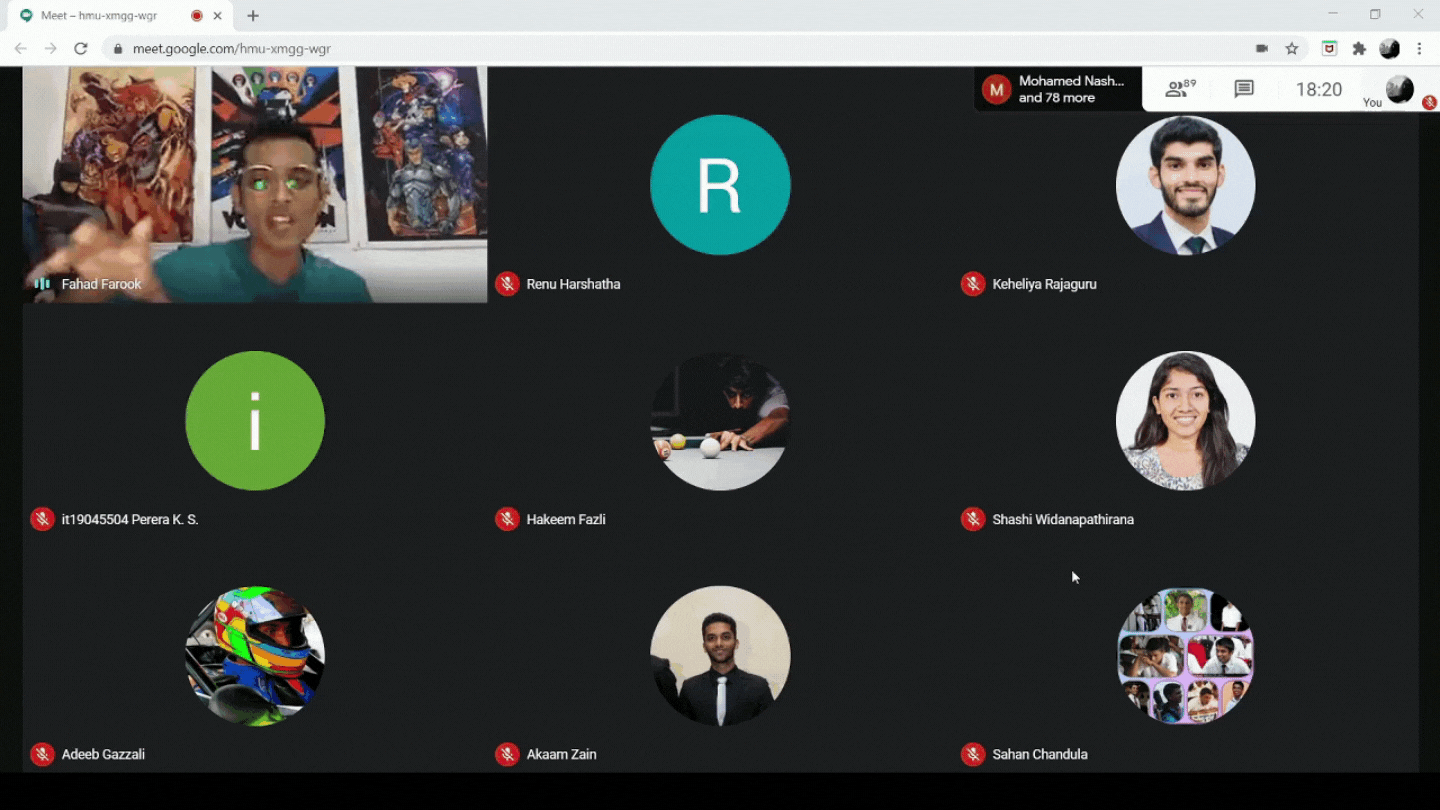Open the meeting chat panel
This screenshot has width=1440, height=810.
click(x=1243, y=89)
